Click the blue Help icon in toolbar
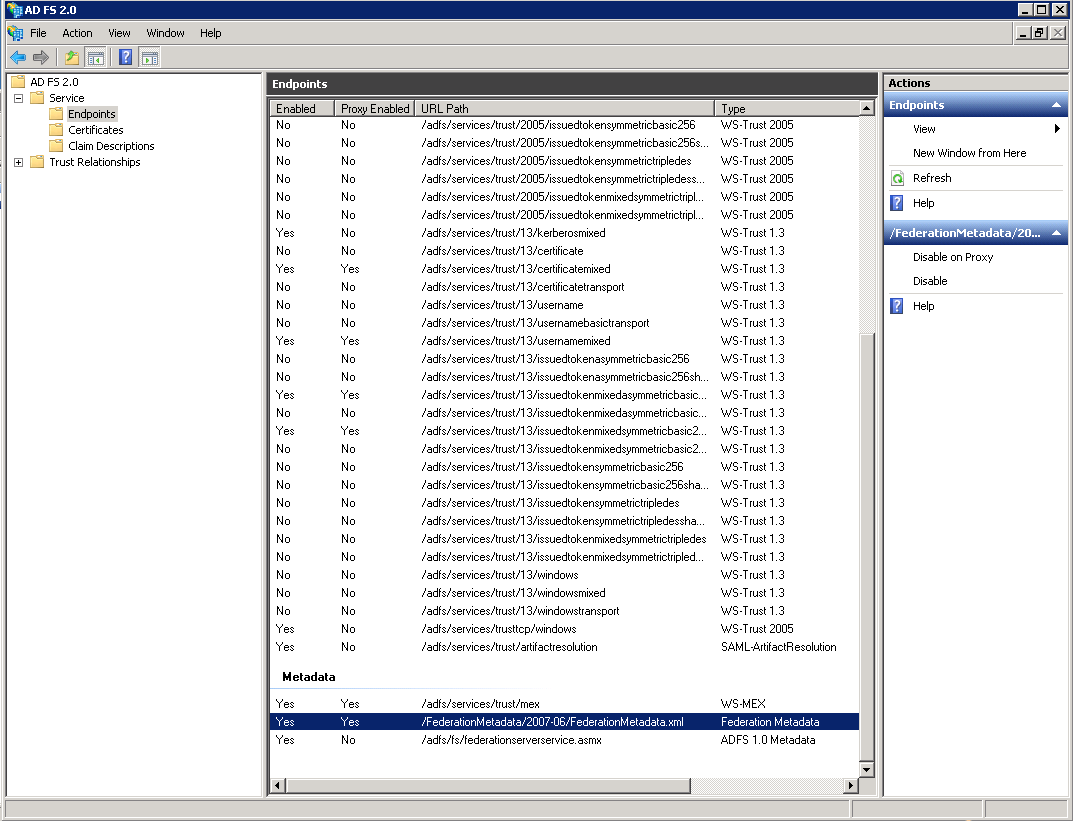This screenshot has width=1073, height=821. pos(125,57)
